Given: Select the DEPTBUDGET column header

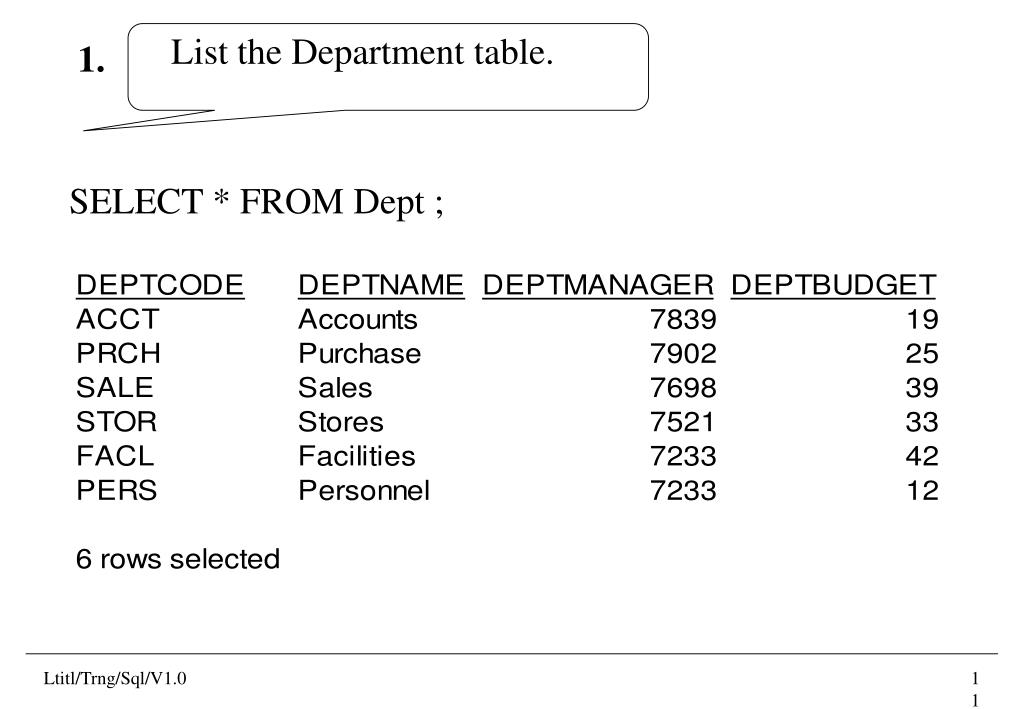Looking at the screenshot, I should tap(833, 285).
